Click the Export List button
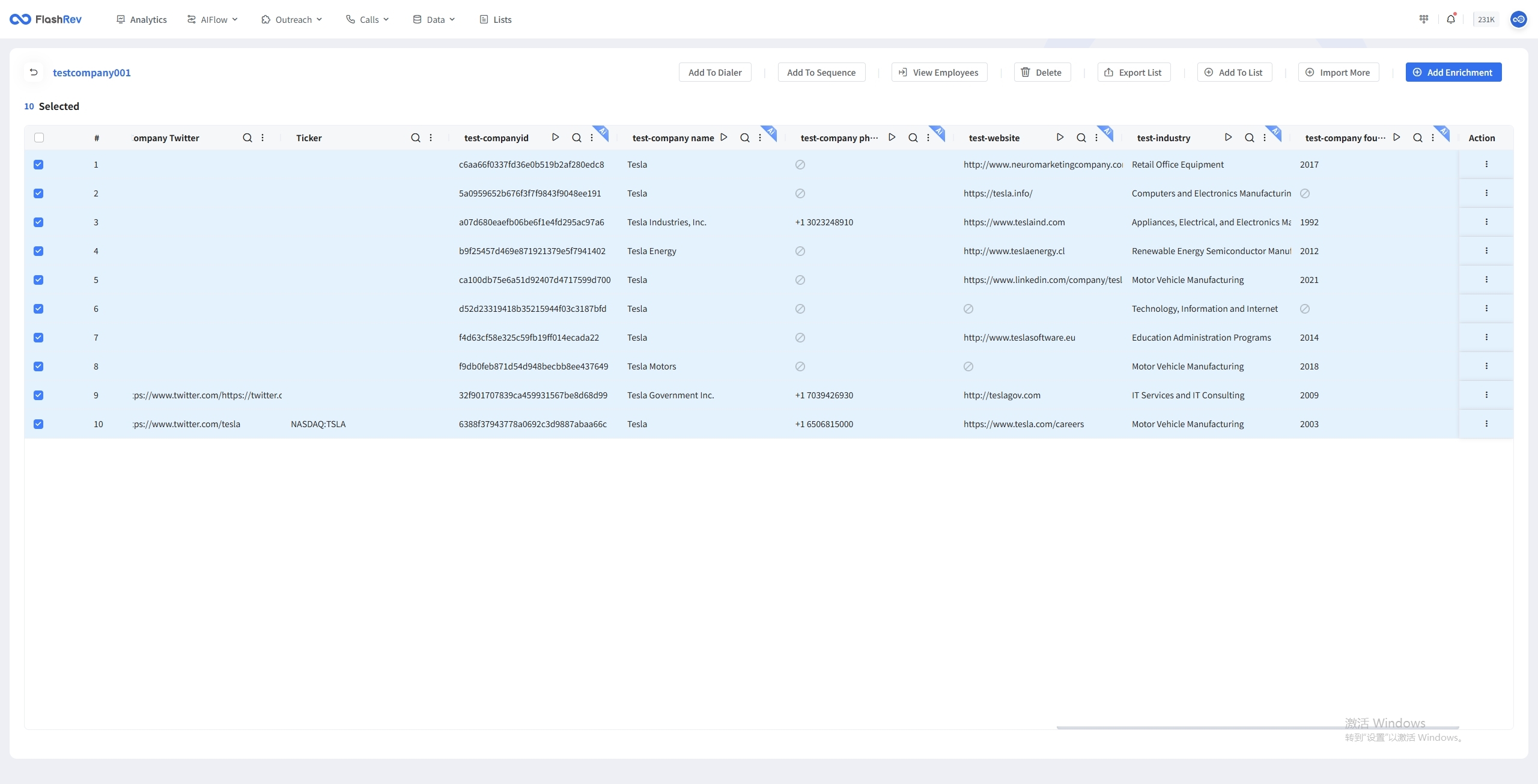The height and width of the screenshot is (784, 1538). [x=1134, y=72]
